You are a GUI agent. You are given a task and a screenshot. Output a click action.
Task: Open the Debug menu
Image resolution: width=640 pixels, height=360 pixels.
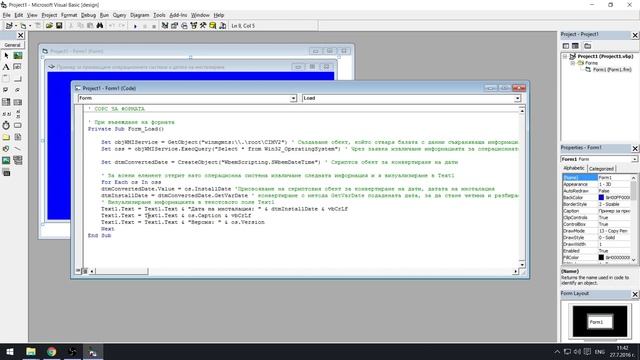click(x=88, y=15)
